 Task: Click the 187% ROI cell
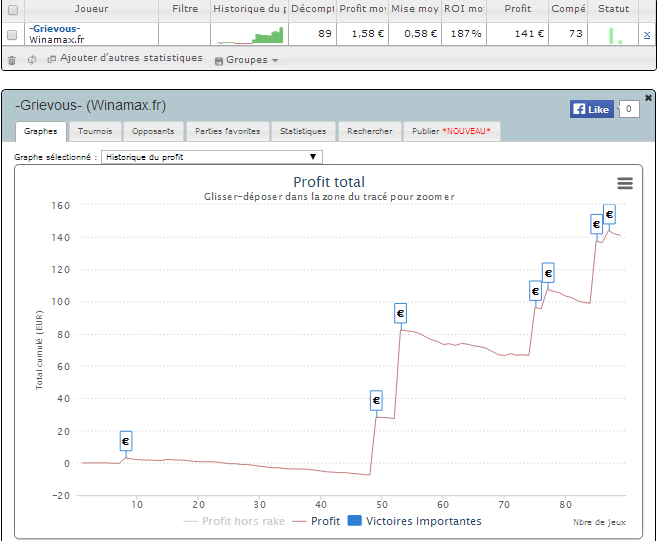[466, 34]
